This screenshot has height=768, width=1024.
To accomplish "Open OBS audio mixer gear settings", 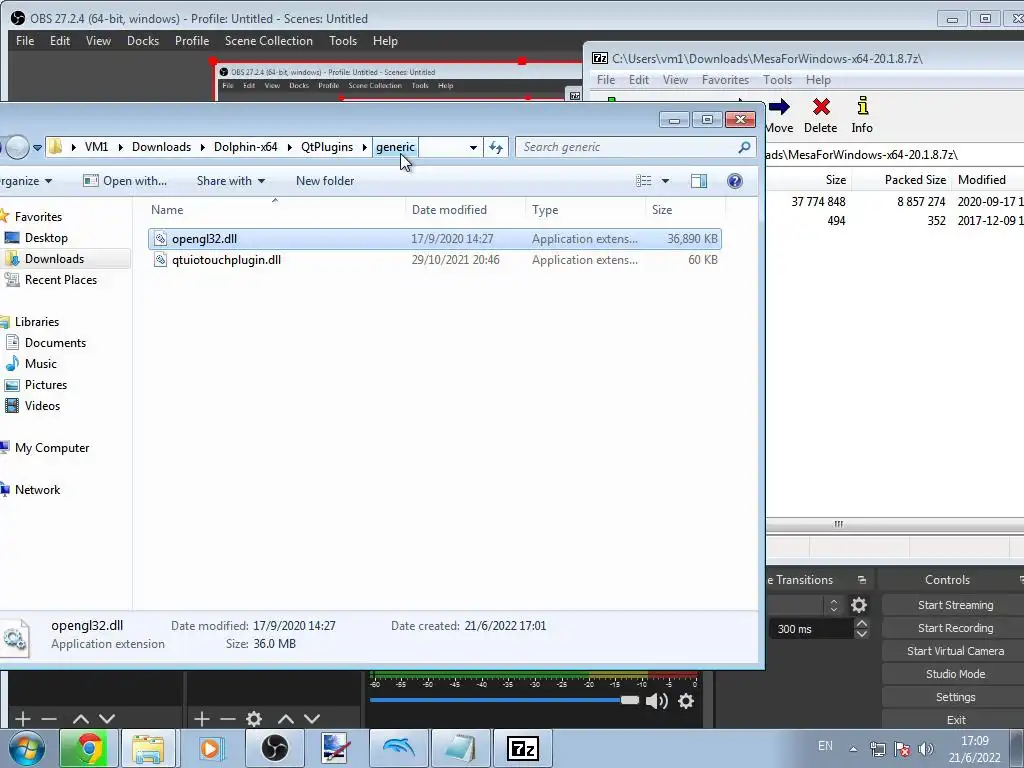I will tap(686, 701).
